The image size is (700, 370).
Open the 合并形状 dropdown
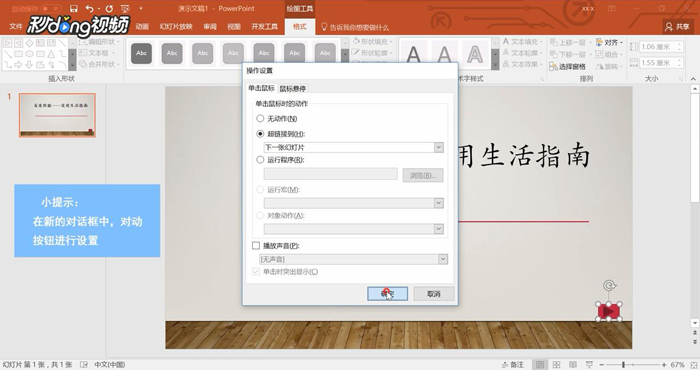[100, 64]
